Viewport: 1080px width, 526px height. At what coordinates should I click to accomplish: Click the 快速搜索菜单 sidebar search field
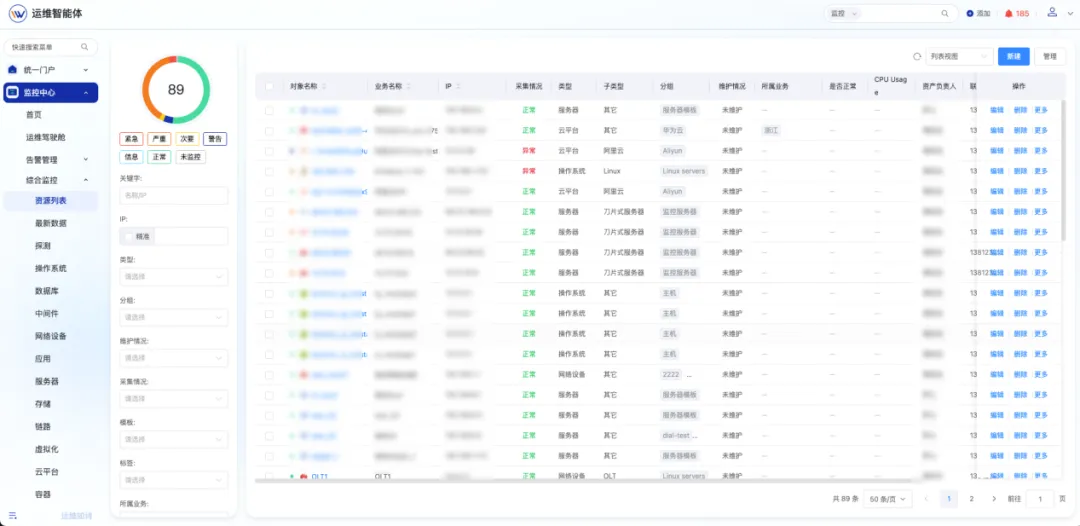click(50, 47)
